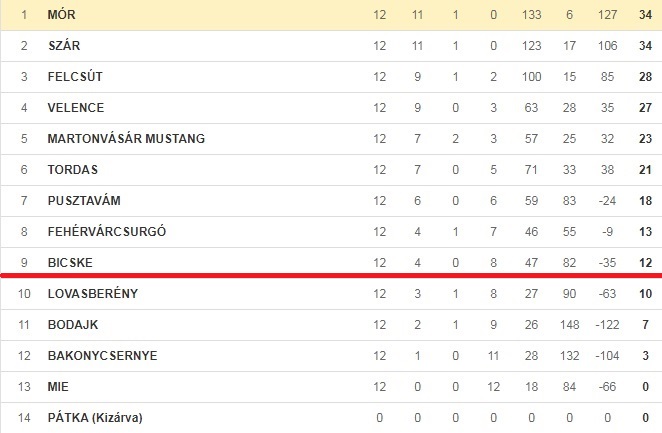The height and width of the screenshot is (433, 662).
Task: Click the TORDAS team name
Action: tap(73, 170)
